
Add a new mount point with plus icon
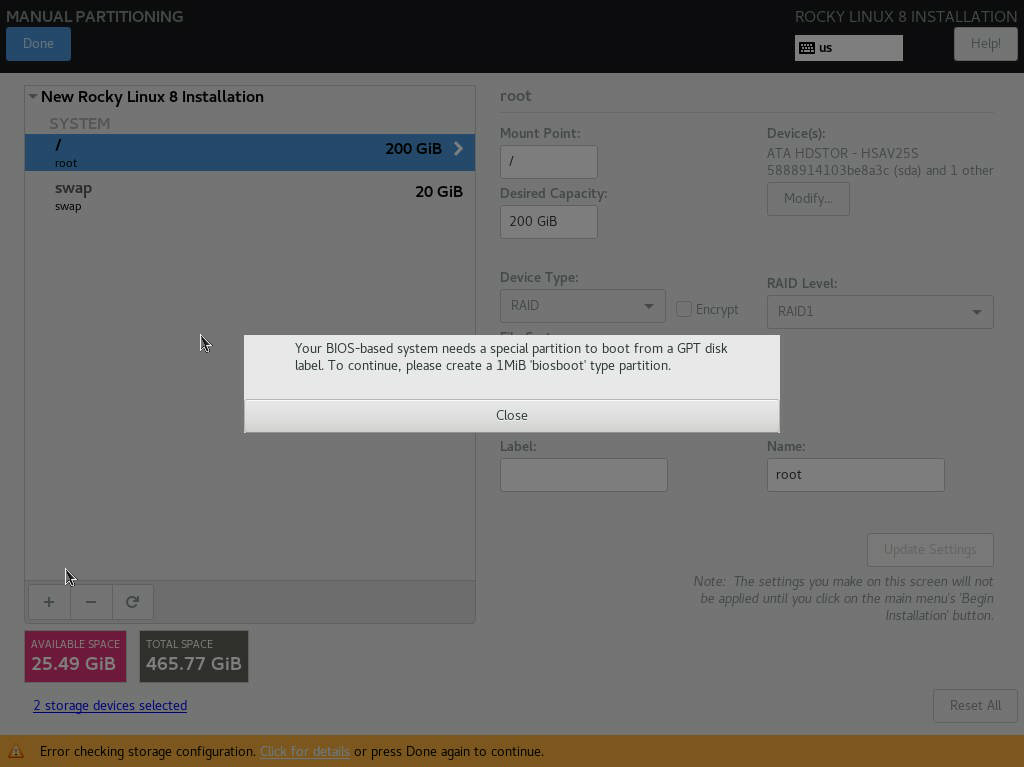click(49, 602)
